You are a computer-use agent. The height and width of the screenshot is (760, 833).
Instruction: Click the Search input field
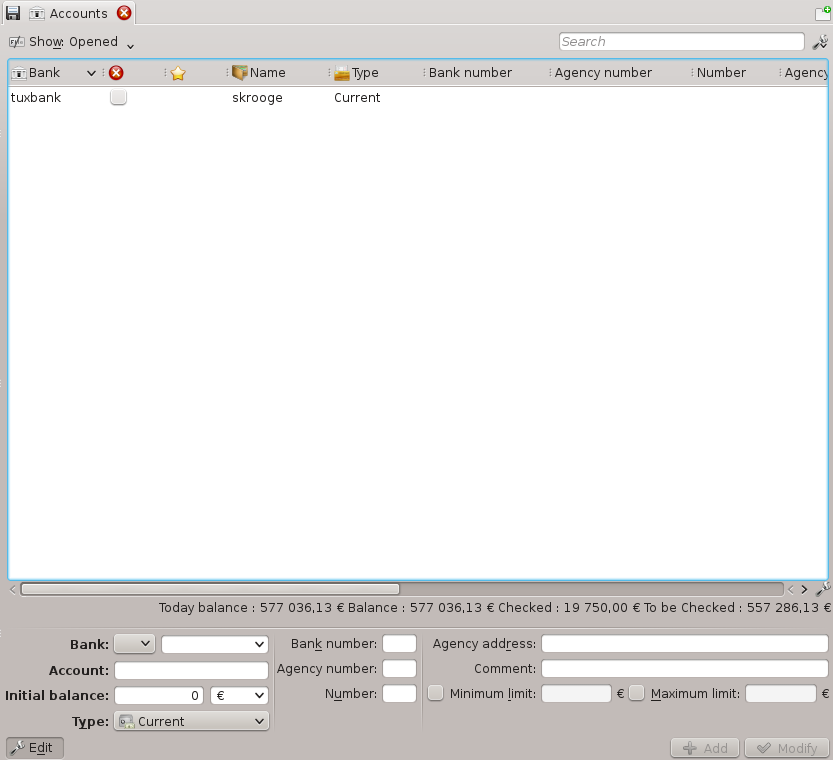click(x=682, y=41)
